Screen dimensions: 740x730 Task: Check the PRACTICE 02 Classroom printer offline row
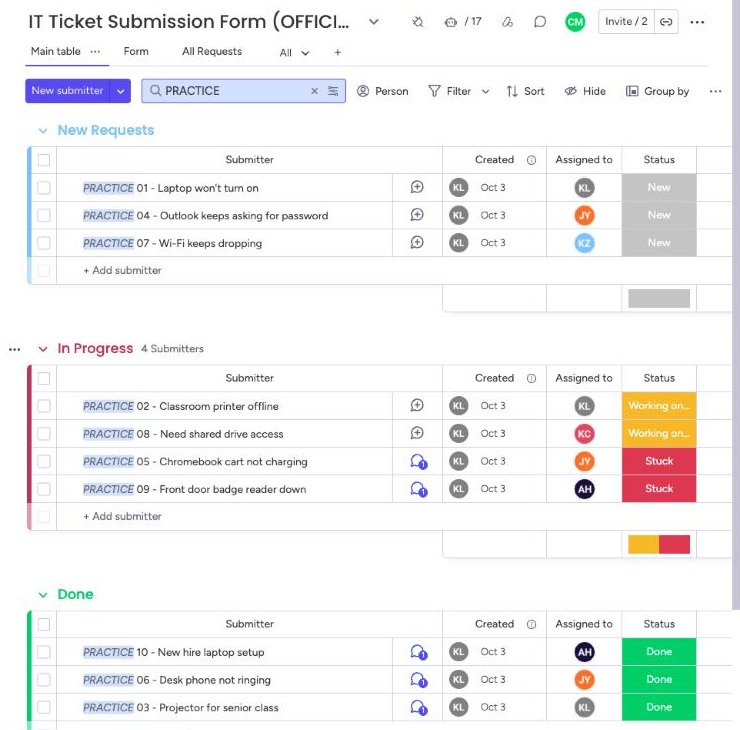tap(44, 406)
